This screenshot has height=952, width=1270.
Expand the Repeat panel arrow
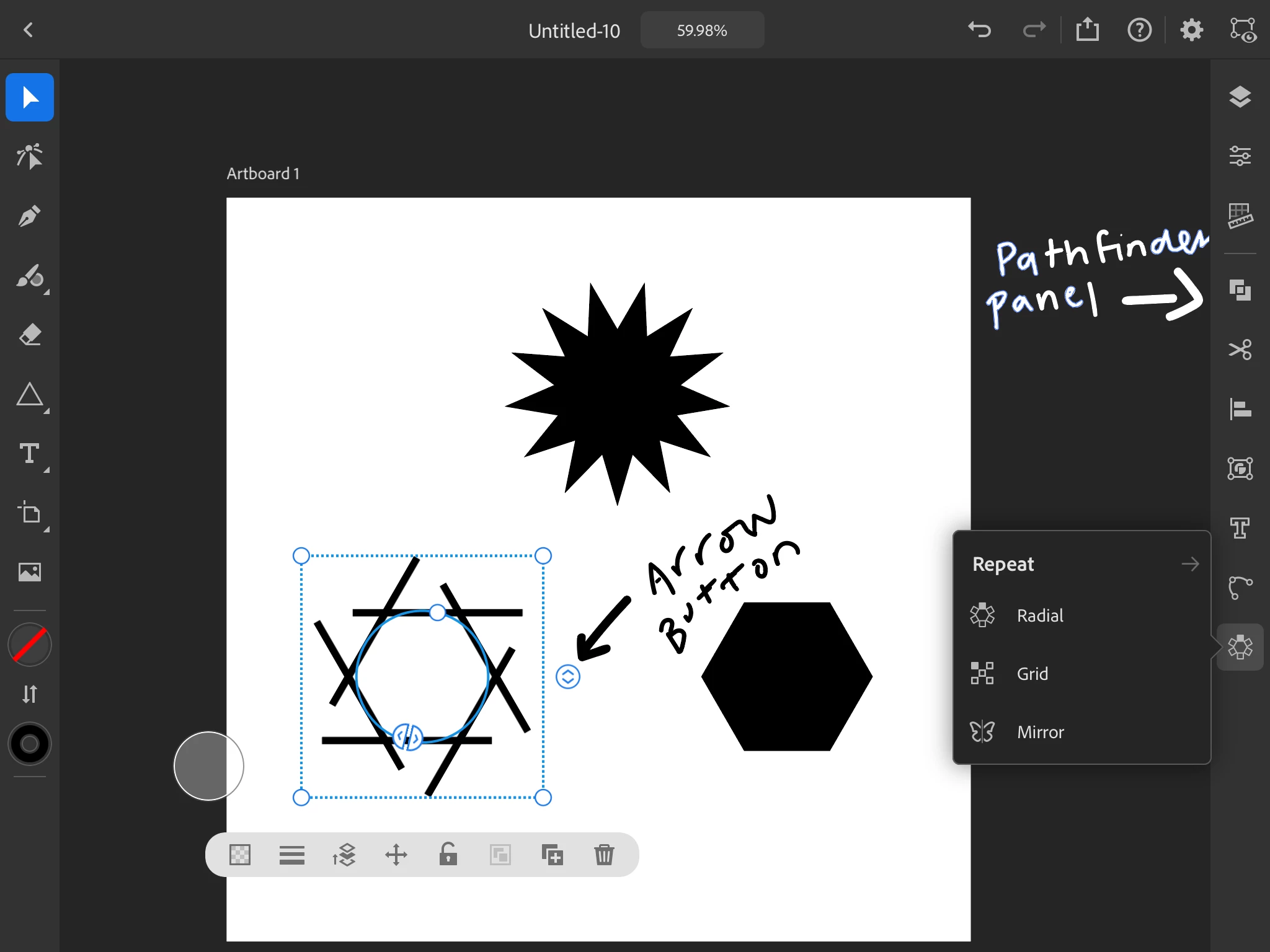pos(1189,564)
